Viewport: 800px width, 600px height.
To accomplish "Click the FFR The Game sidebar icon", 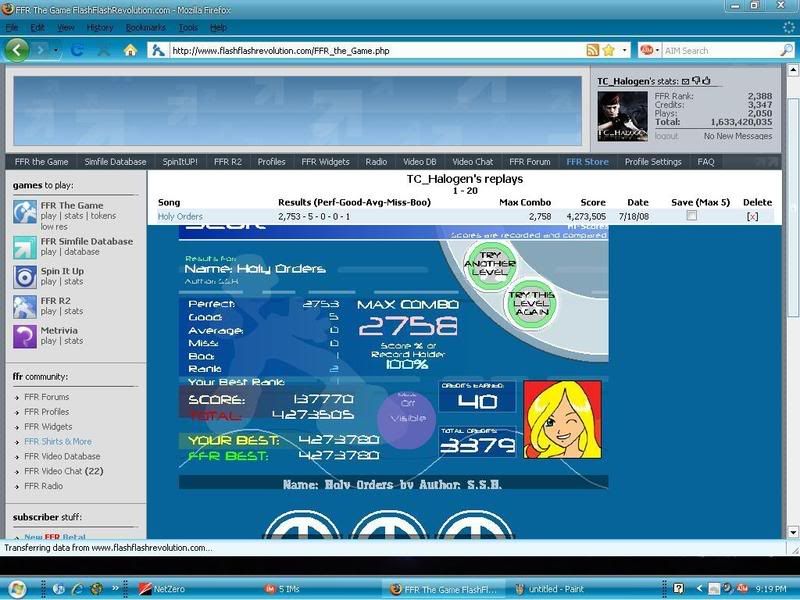I will click(25, 211).
